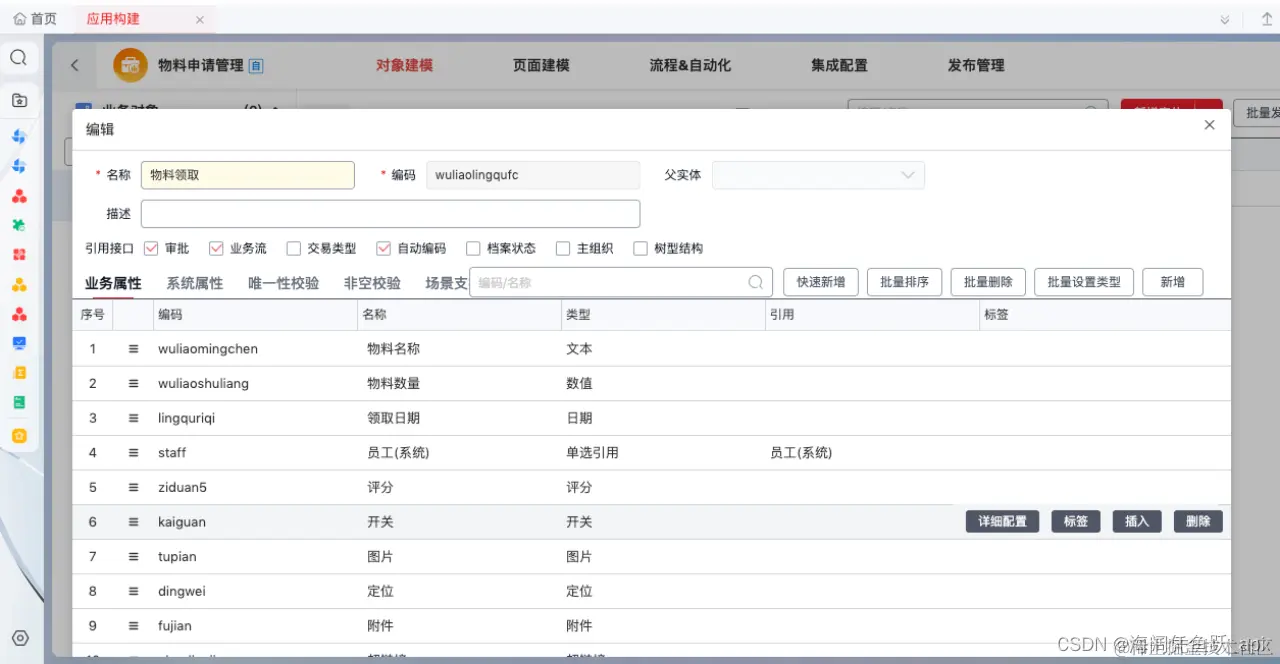Open the yellow sigma document app in sidebar
This screenshot has width=1280, height=664.
coord(19,372)
